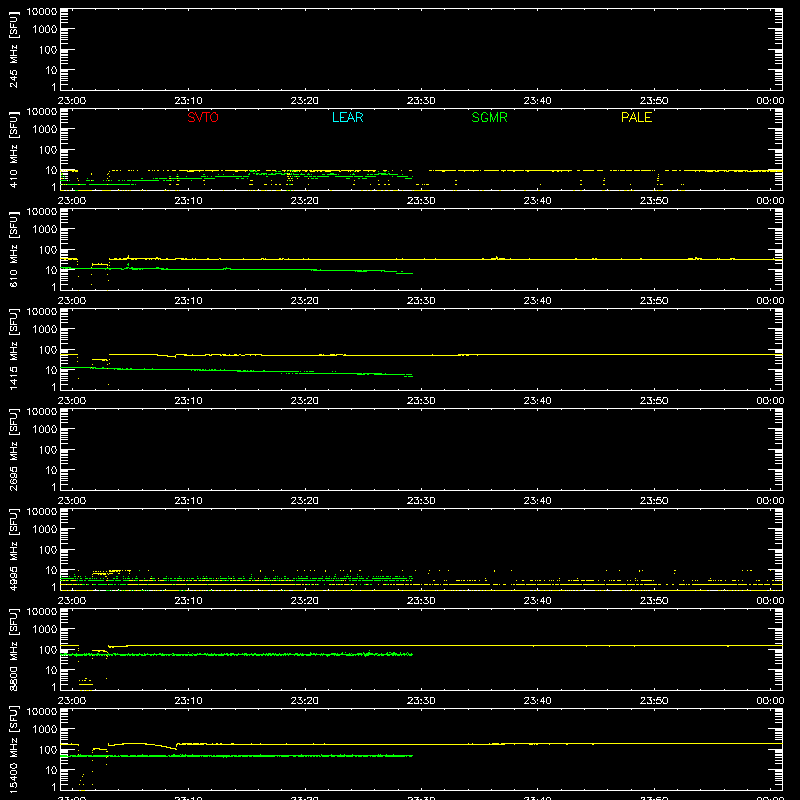The image size is (800, 800).
Task: Click 1000 y-axis label of 410 MHz panel
Action: pyautogui.click(x=45, y=130)
